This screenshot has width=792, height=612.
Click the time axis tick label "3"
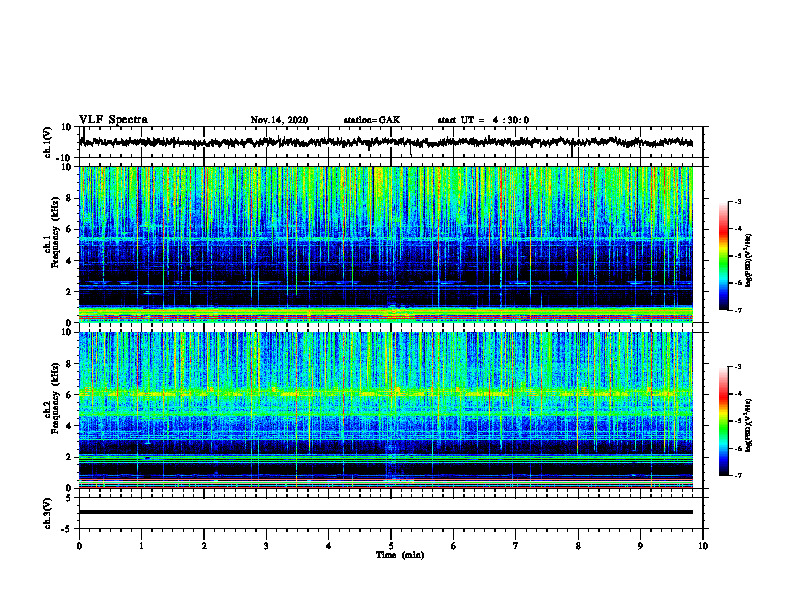(266, 546)
